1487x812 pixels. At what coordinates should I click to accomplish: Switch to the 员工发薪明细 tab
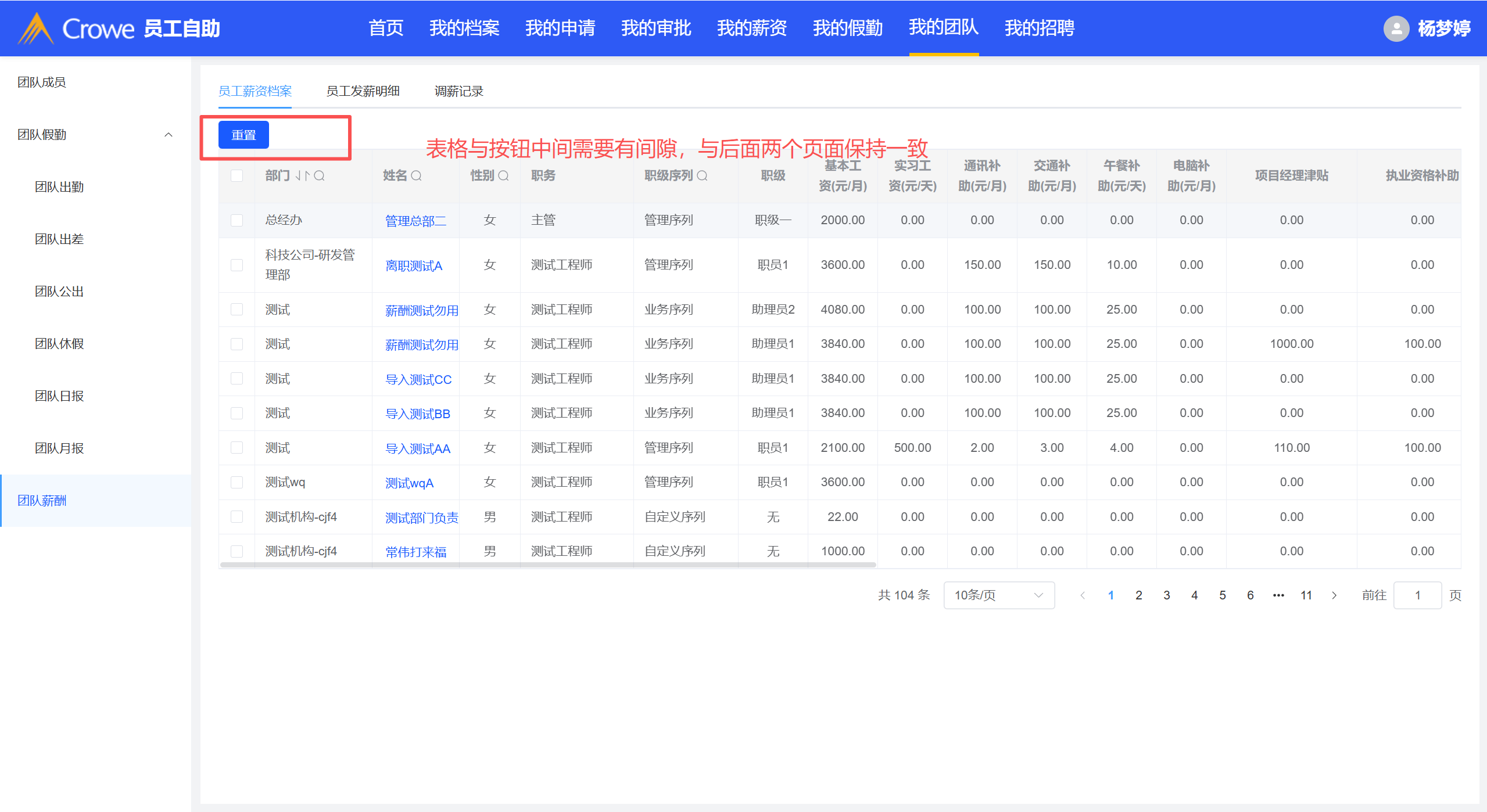coord(363,91)
